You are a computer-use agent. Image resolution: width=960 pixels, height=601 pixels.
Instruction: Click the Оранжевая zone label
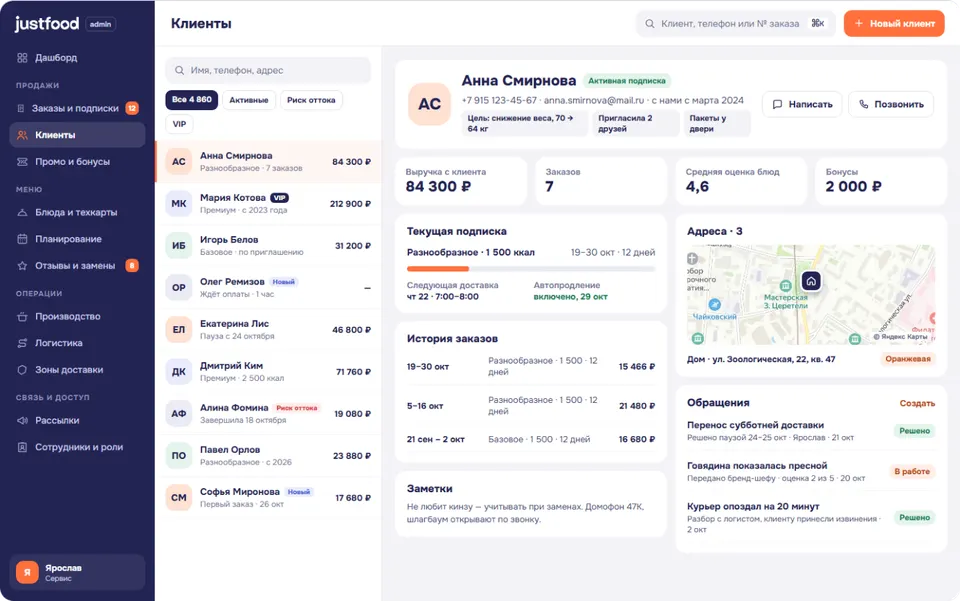tap(908, 359)
